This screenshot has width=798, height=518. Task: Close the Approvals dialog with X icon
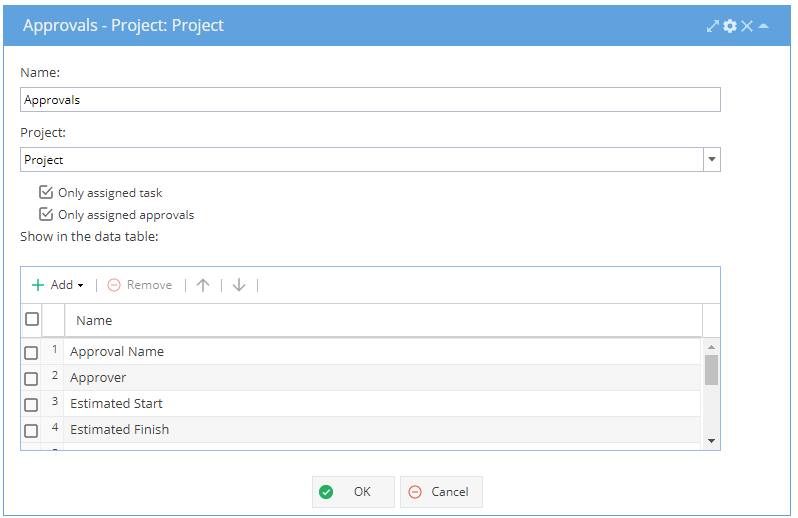tap(747, 26)
